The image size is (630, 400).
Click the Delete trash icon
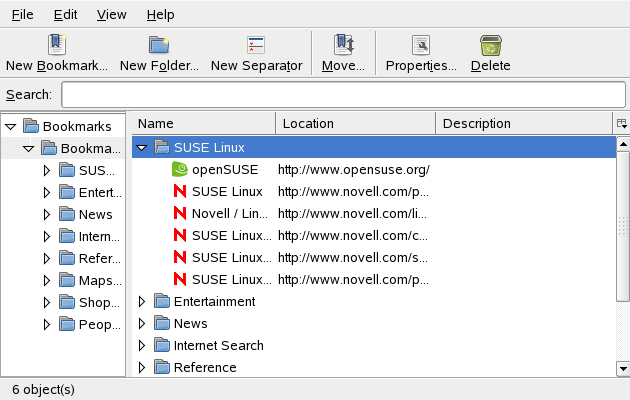click(x=490, y=45)
